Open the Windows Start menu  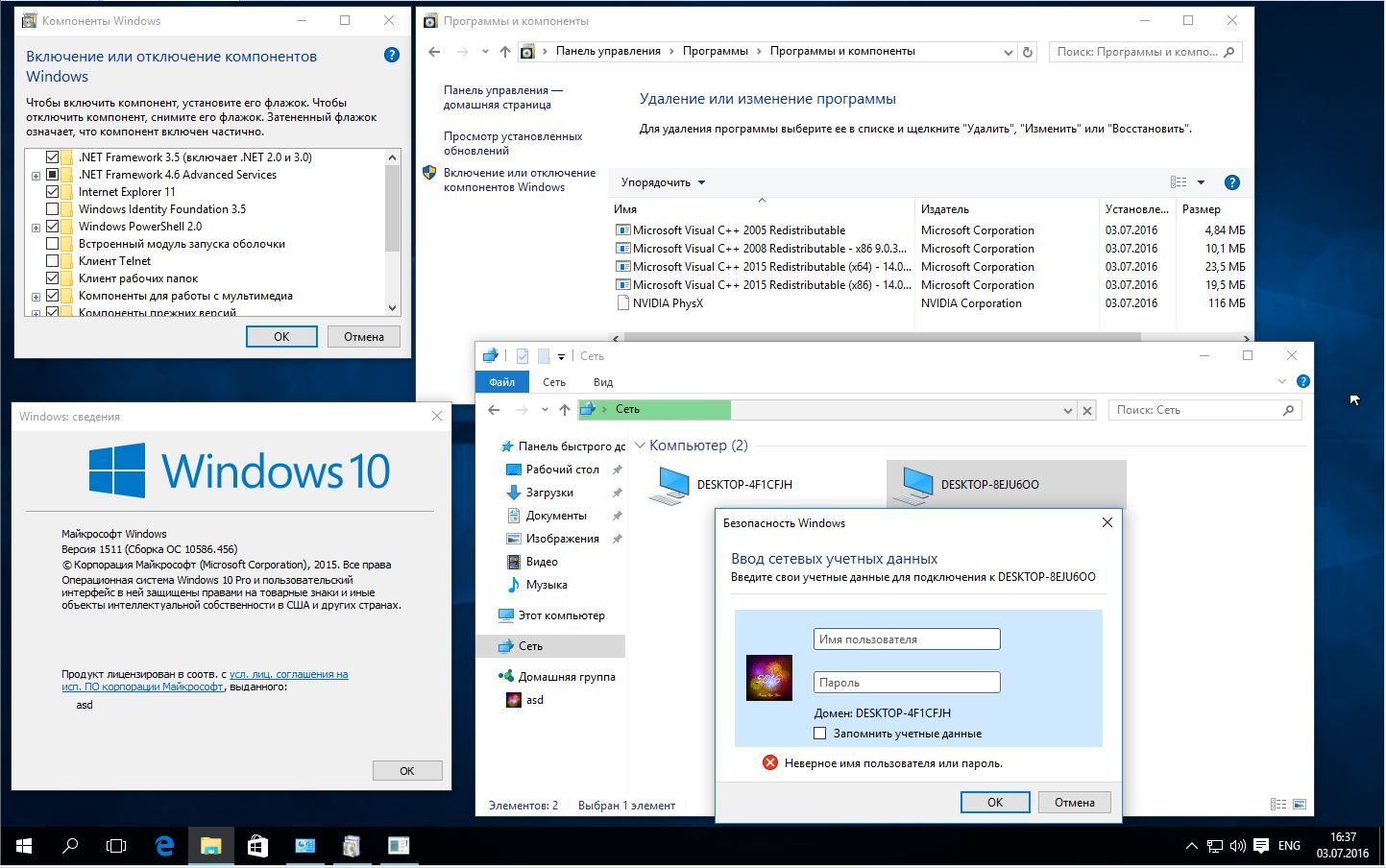click(23, 846)
